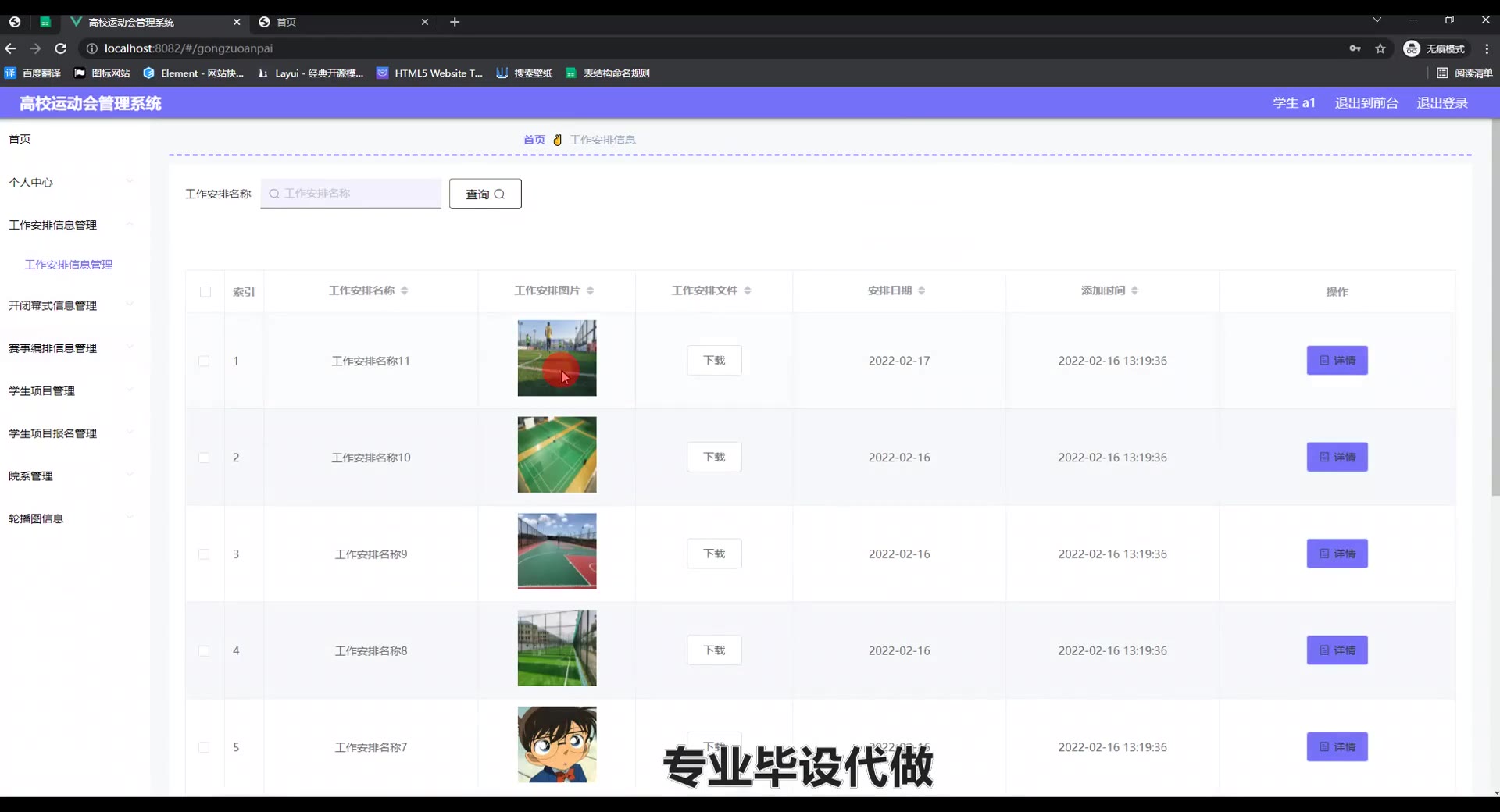1500x812 pixels.
Task: Sort by 添加时间 column sort arrows
Action: [1134, 290]
